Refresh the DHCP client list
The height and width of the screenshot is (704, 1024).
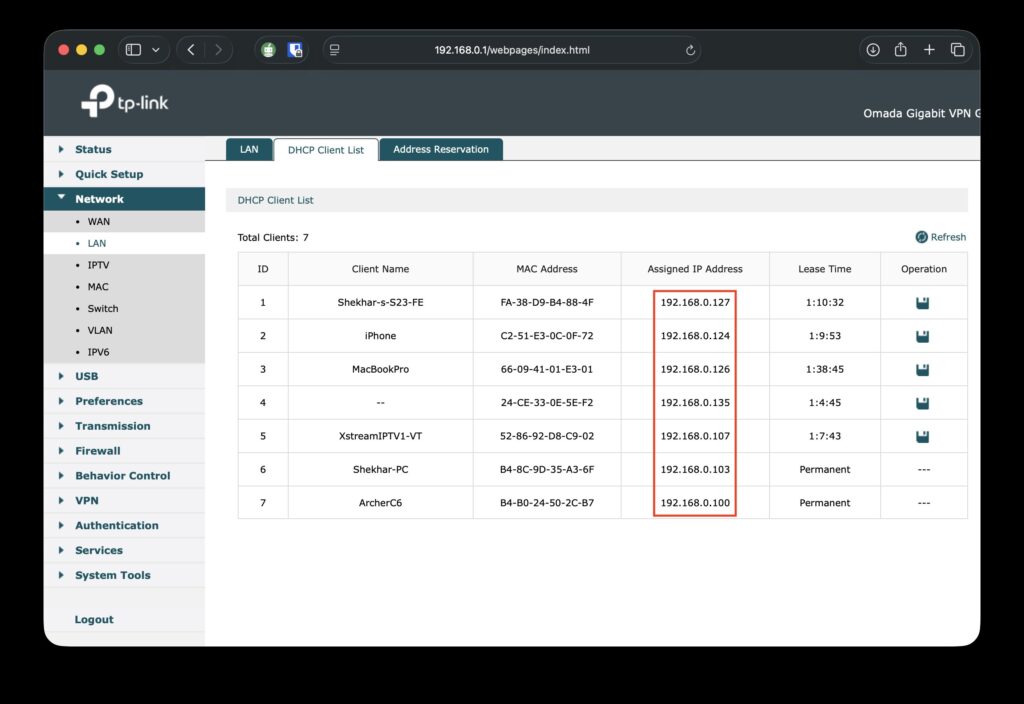pyautogui.click(x=940, y=237)
